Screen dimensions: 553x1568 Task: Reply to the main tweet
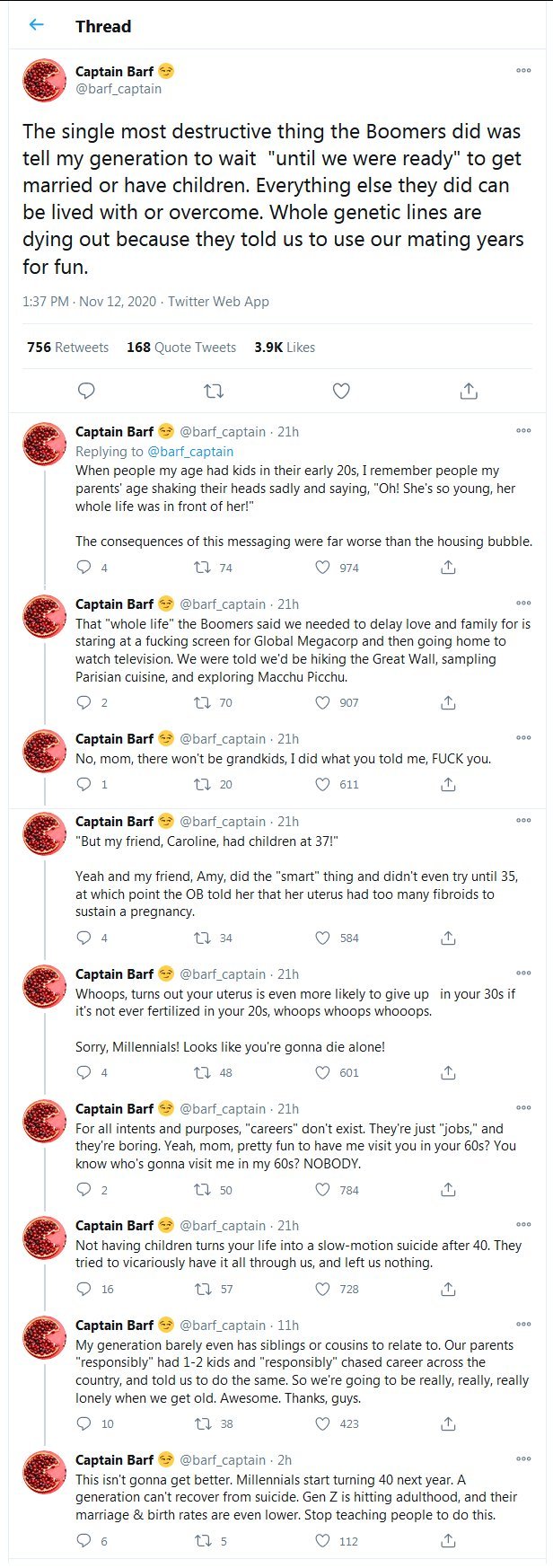86,391
